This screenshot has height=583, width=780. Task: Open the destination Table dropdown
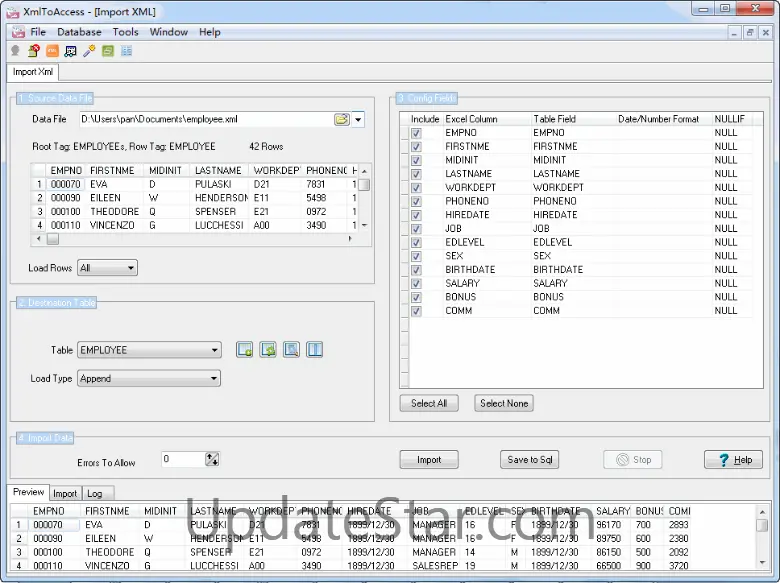coord(214,350)
